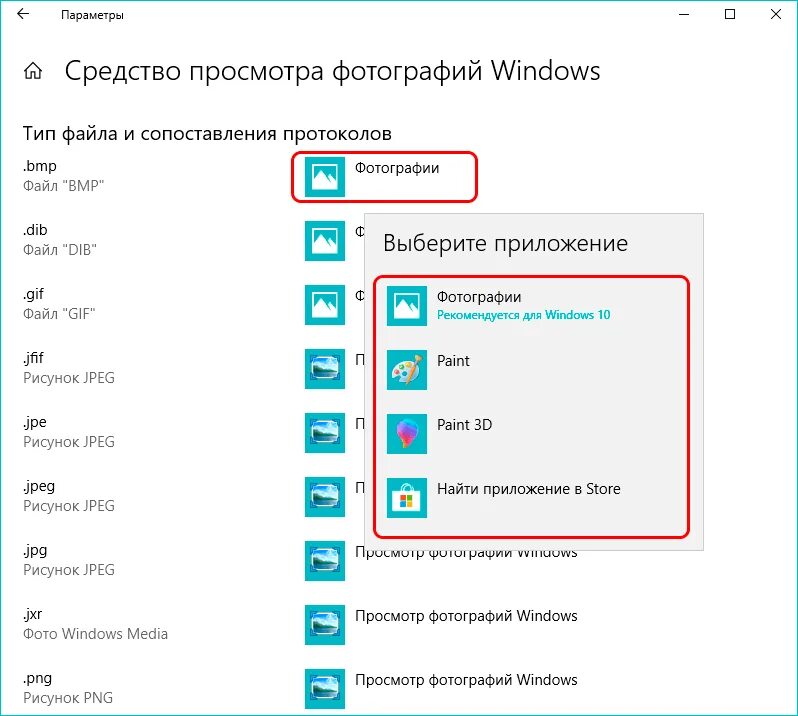Click the .png file type label
The height and width of the screenshot is (716, 798).
click(37, 679)
